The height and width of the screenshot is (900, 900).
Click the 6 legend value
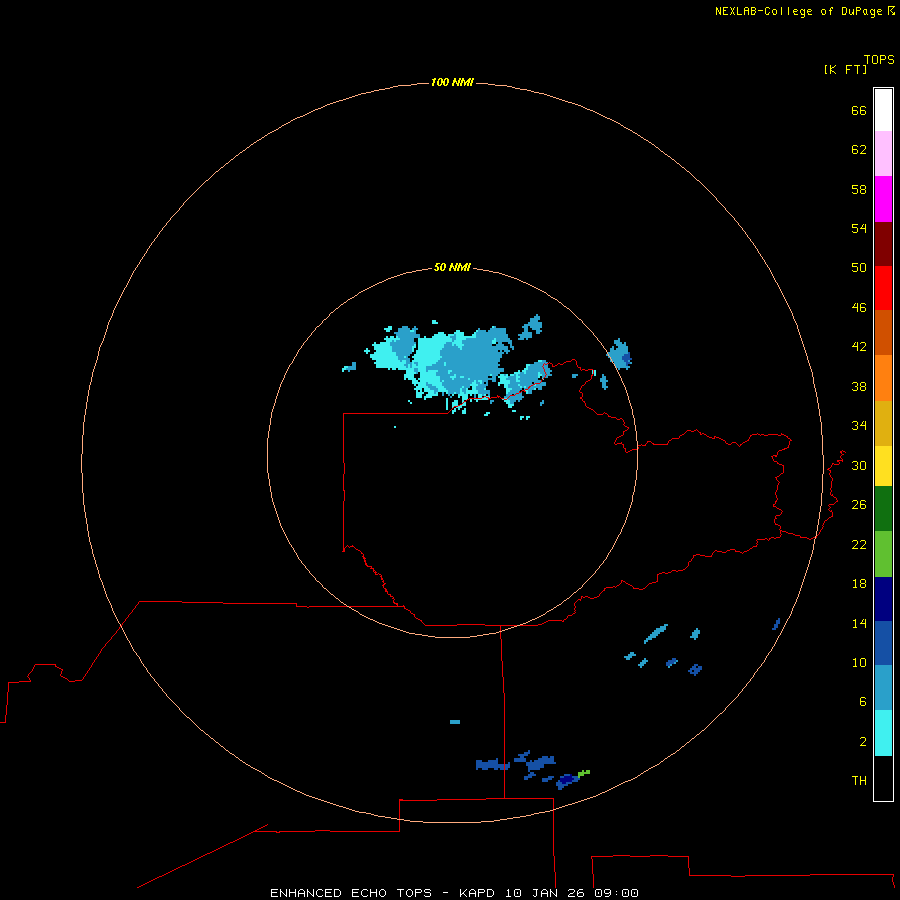click(x=863, y=702)
